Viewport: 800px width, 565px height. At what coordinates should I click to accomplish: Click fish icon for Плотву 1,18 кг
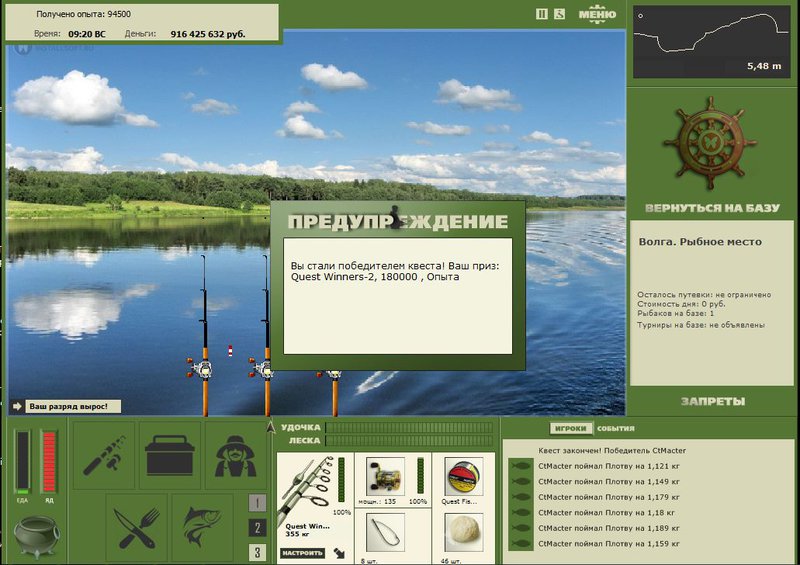tap(520, 512)
